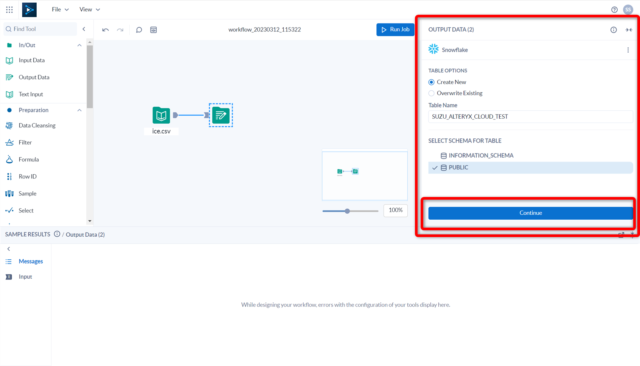640x366 pixels.
Task: Click the Continue button
Action: 531,213
